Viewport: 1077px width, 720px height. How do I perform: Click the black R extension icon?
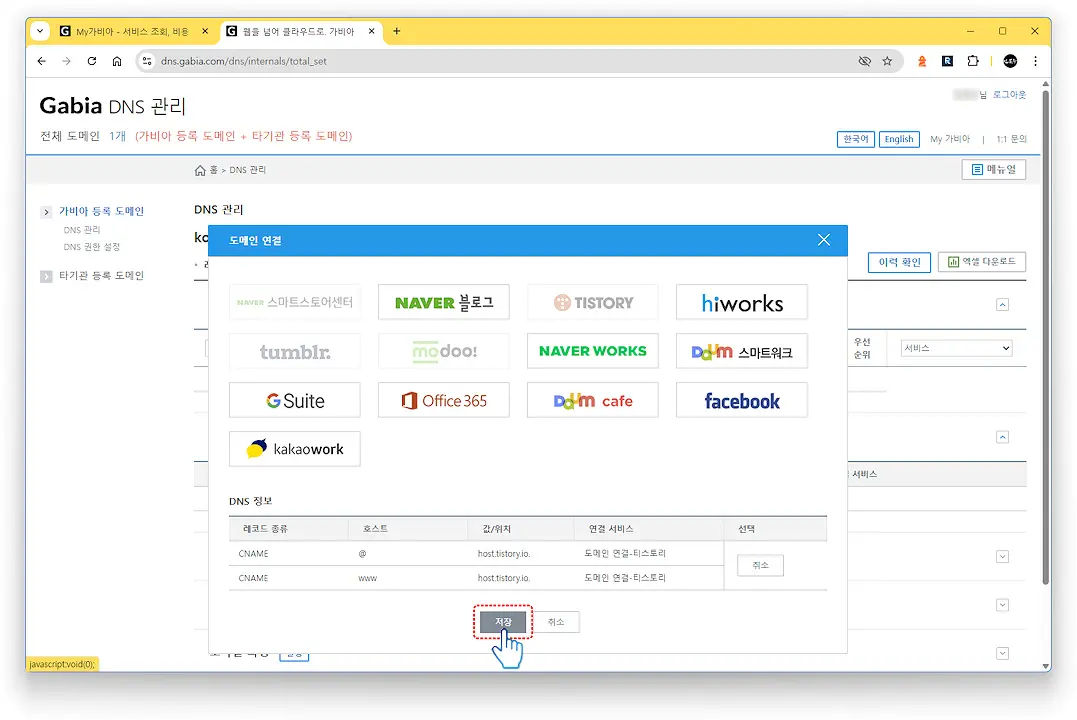[947, 61]
